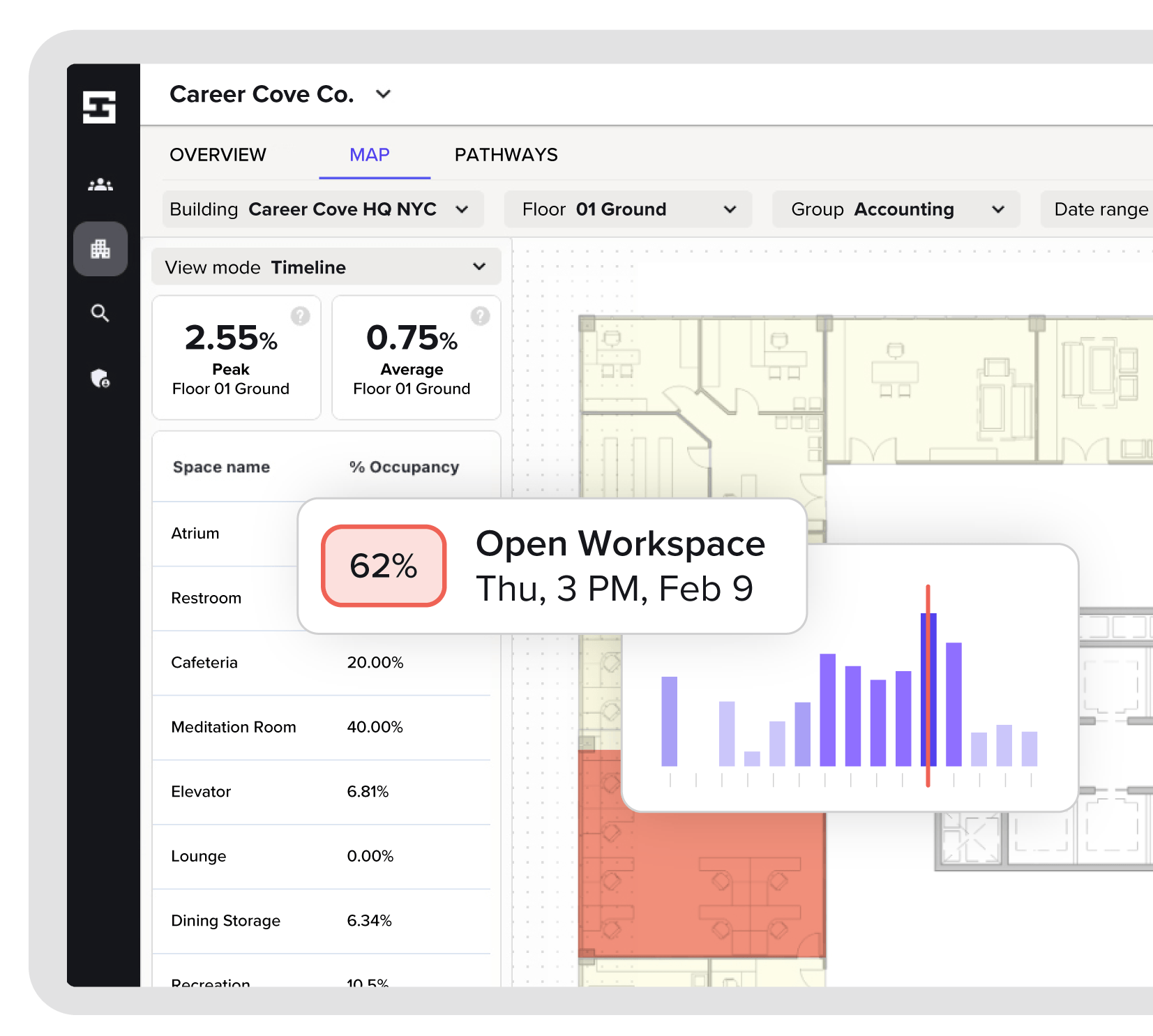Viewport: 1153px width, 1036px height.
Task: Click help icon on Average card
Action: click(x=481, y=316)
